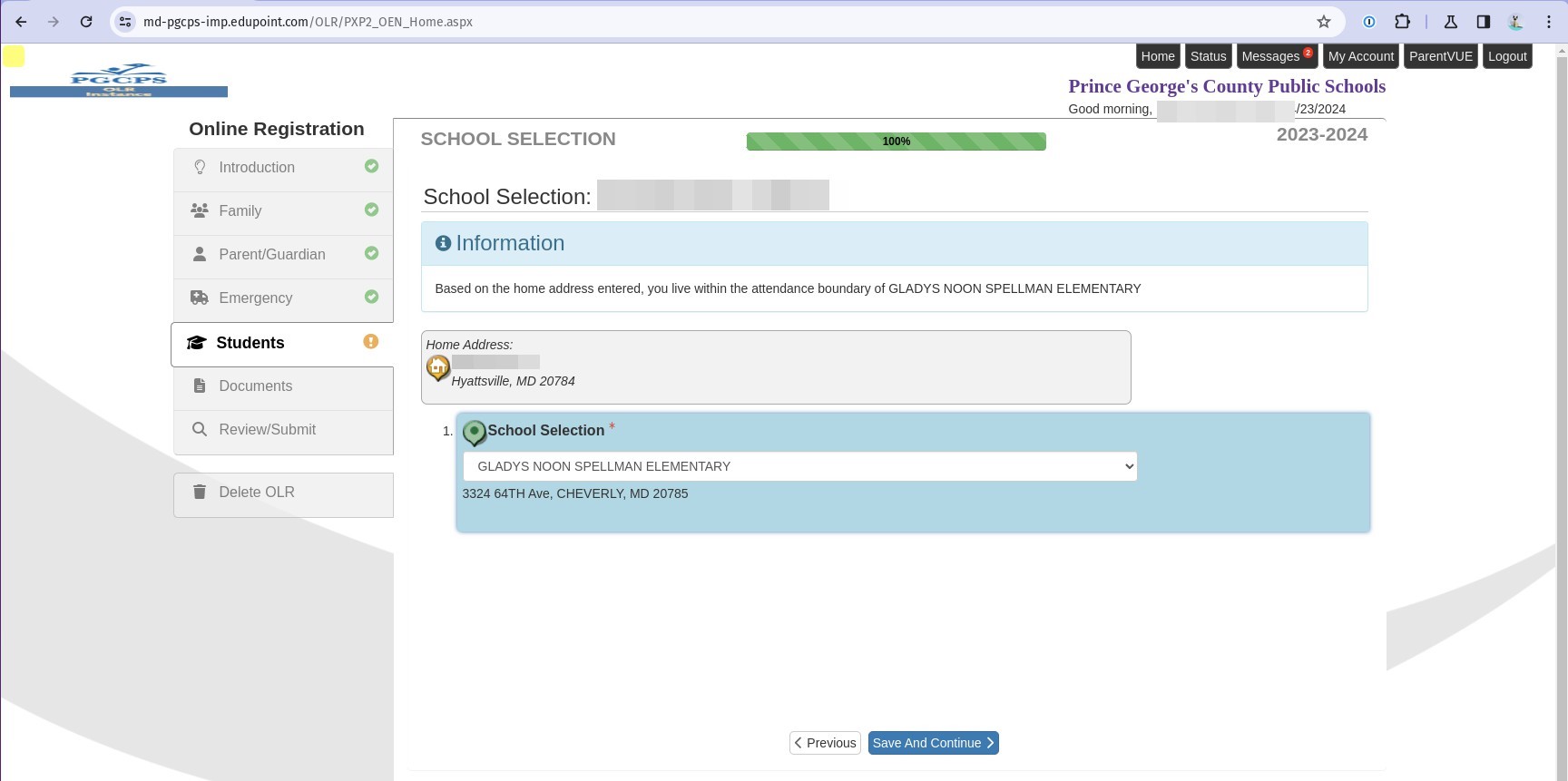Open the browser extensions puzzle icon
The width and height of the screenshot is (1568, 781).
[1402, 22]
